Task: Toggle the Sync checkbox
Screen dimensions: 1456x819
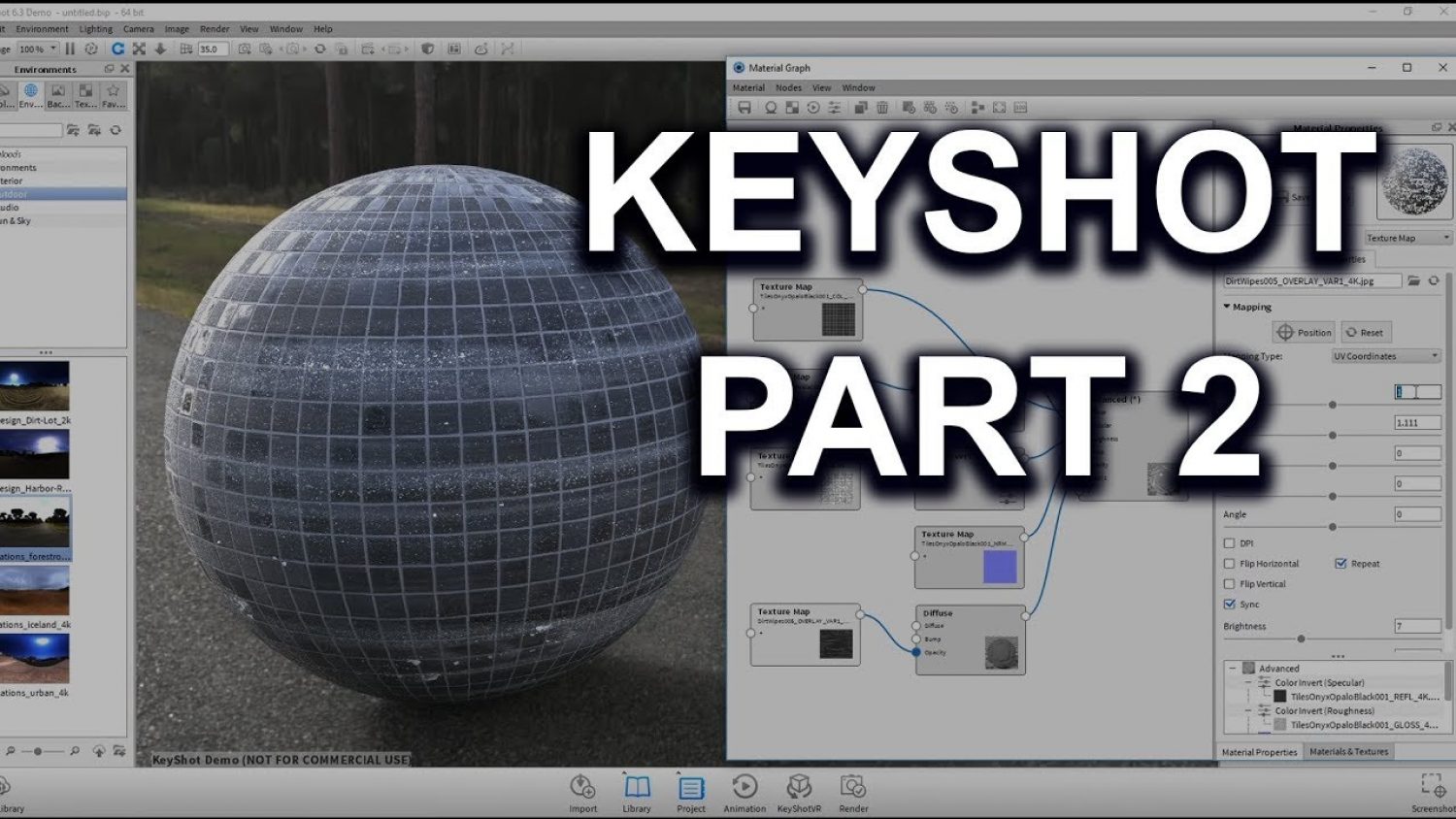Action: coord(1230,605)
